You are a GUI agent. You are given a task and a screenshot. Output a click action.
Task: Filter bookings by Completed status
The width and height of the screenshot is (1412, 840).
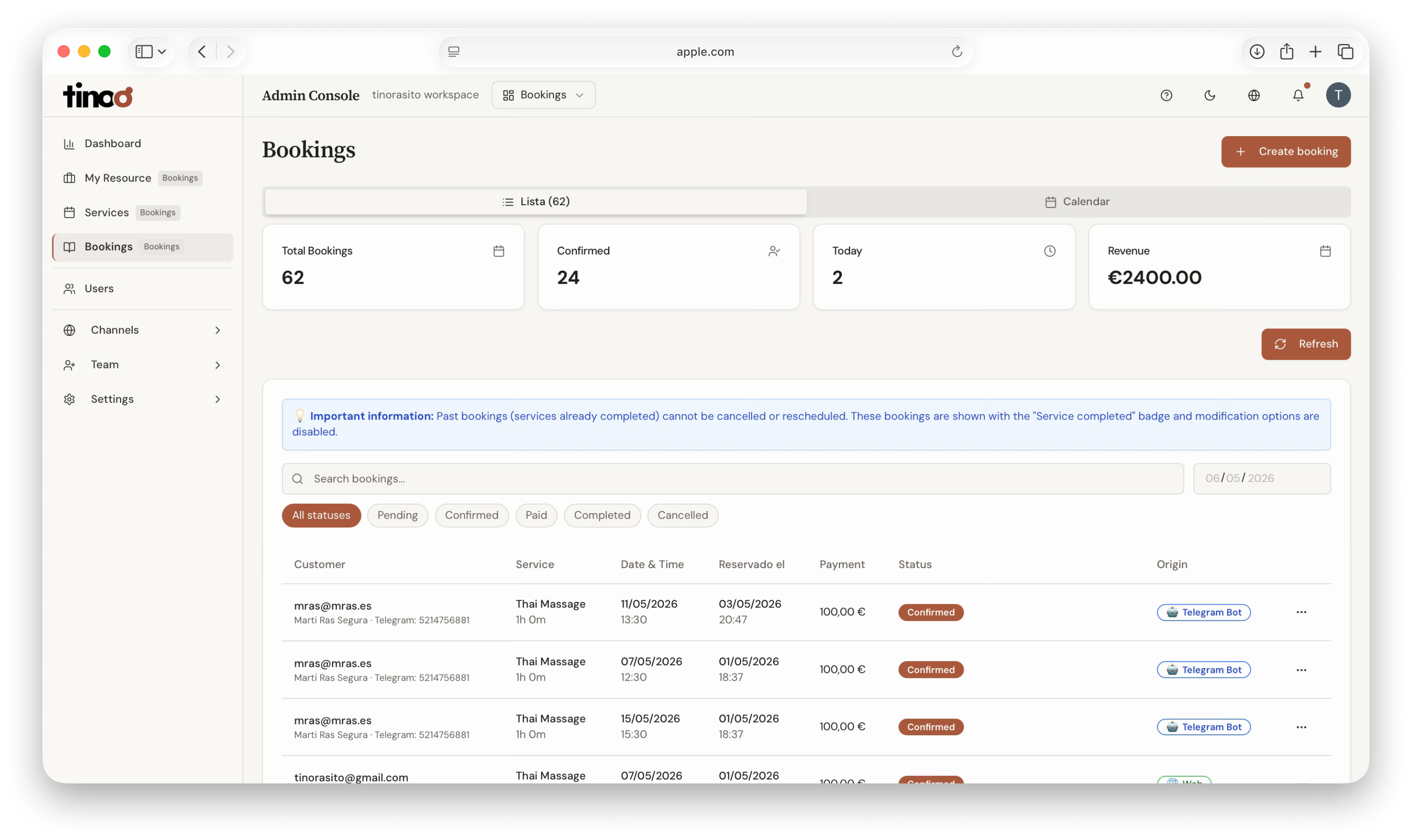[x=602, y=515]
